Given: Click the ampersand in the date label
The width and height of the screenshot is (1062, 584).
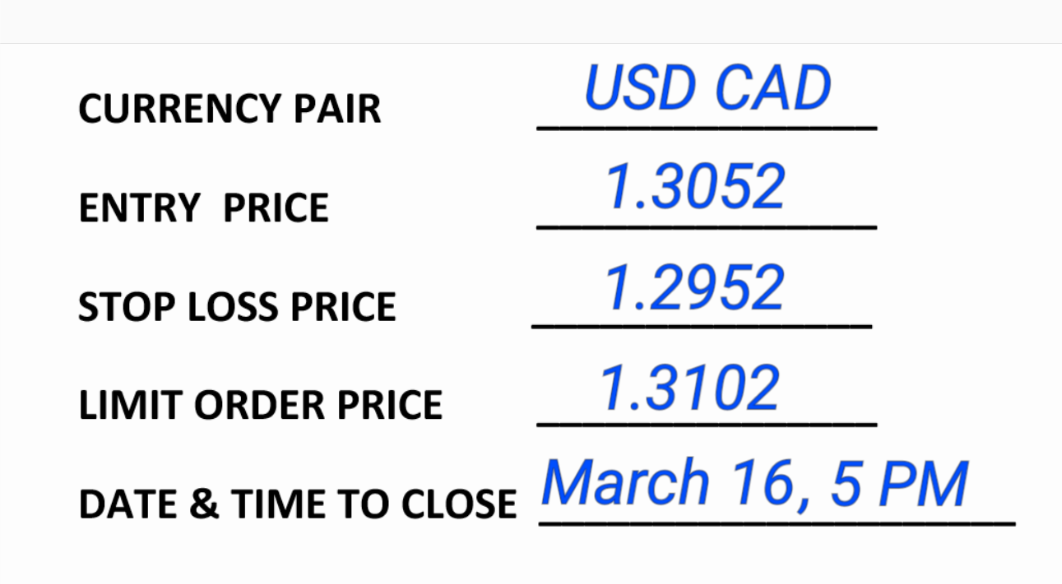Looking at the screenshot, I should pyautogui.click(x=203, y=504).
